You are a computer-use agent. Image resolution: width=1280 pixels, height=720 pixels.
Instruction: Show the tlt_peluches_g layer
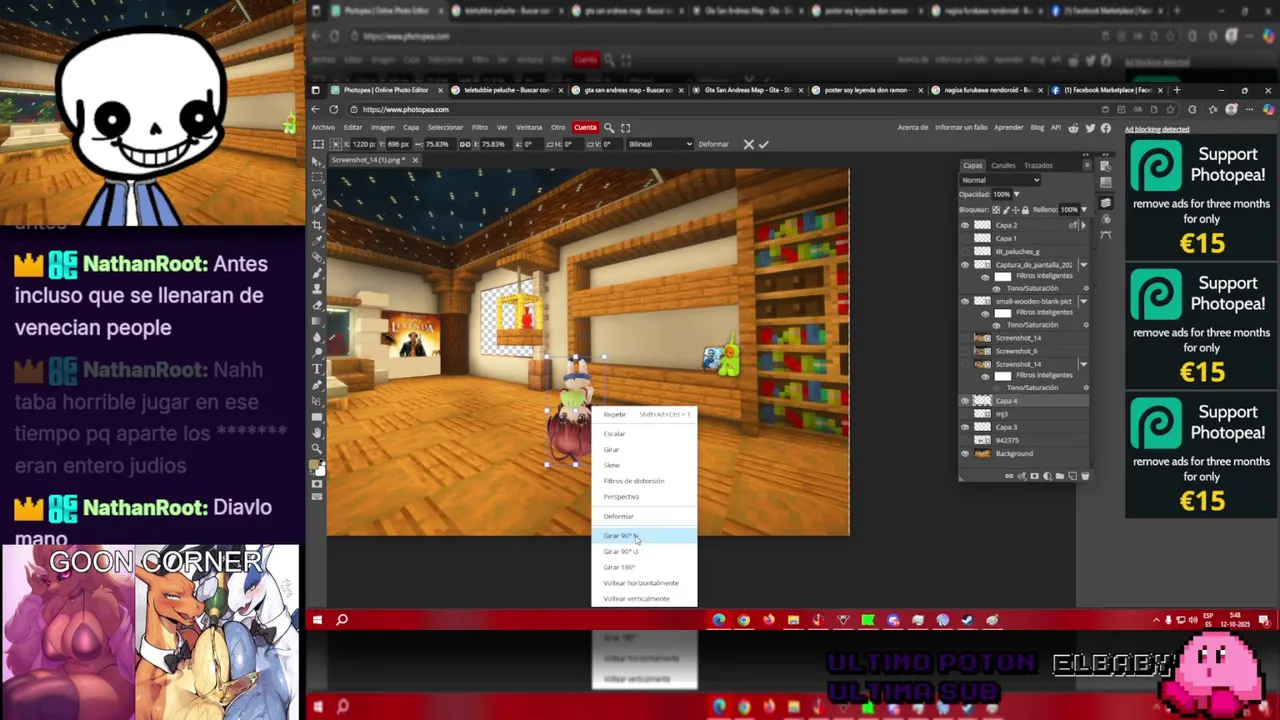pos(965,252)
